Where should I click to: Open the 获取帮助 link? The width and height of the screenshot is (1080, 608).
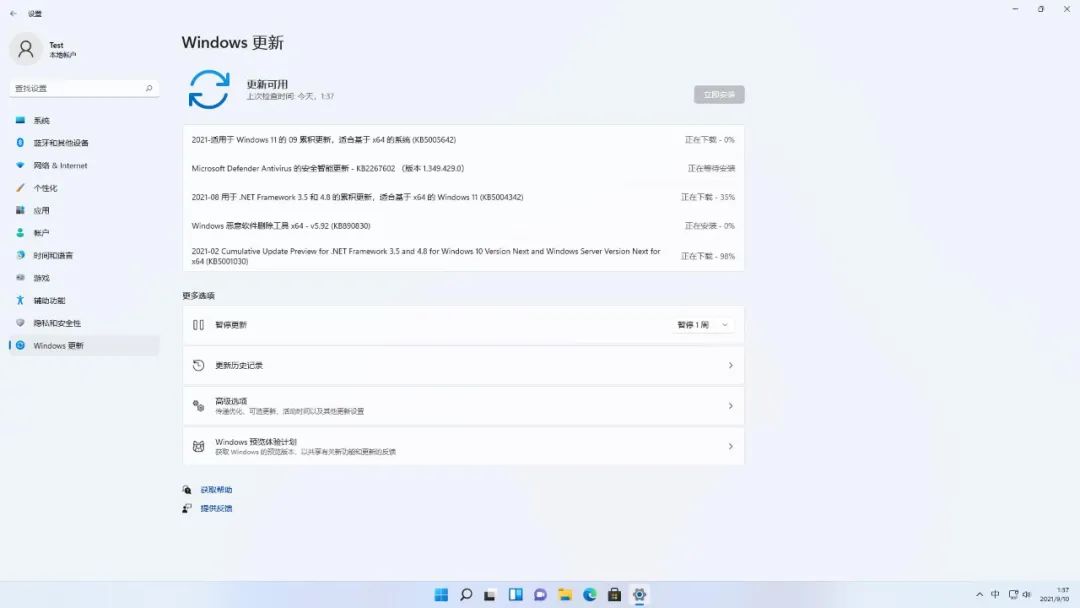click(216, 490)
